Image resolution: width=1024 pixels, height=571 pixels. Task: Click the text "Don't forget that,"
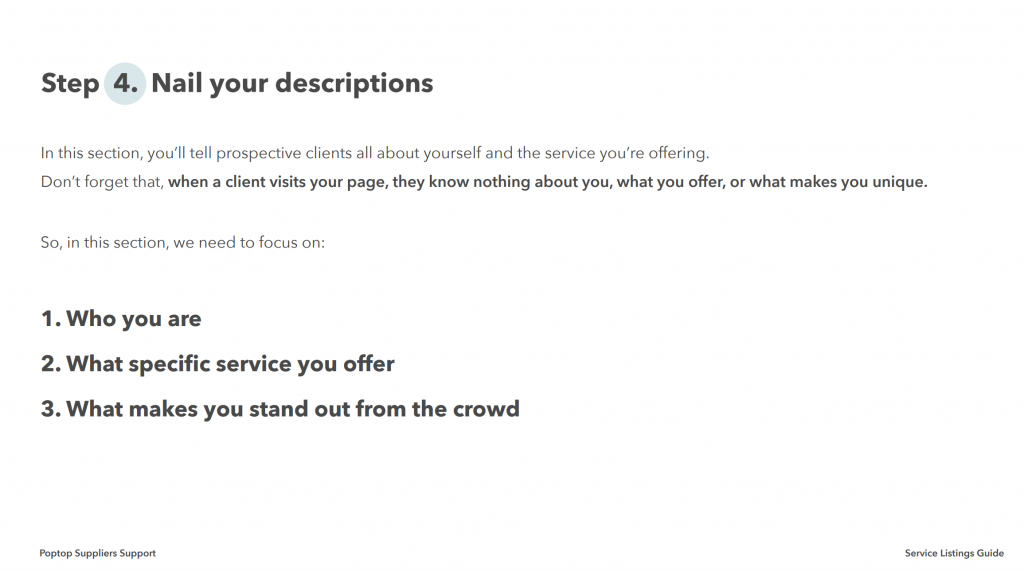(102, 182)
